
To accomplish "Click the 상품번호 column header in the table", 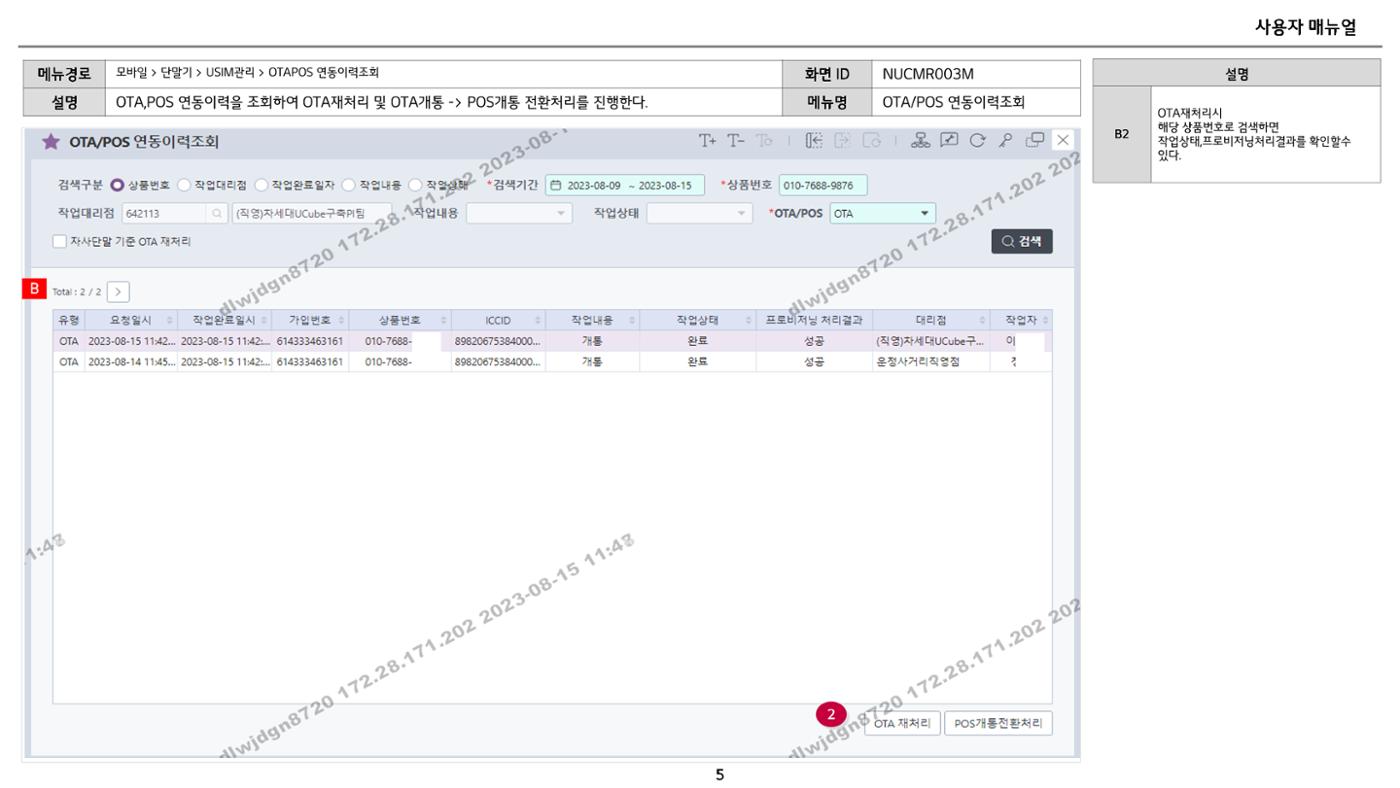I will [x=400, y=319].
